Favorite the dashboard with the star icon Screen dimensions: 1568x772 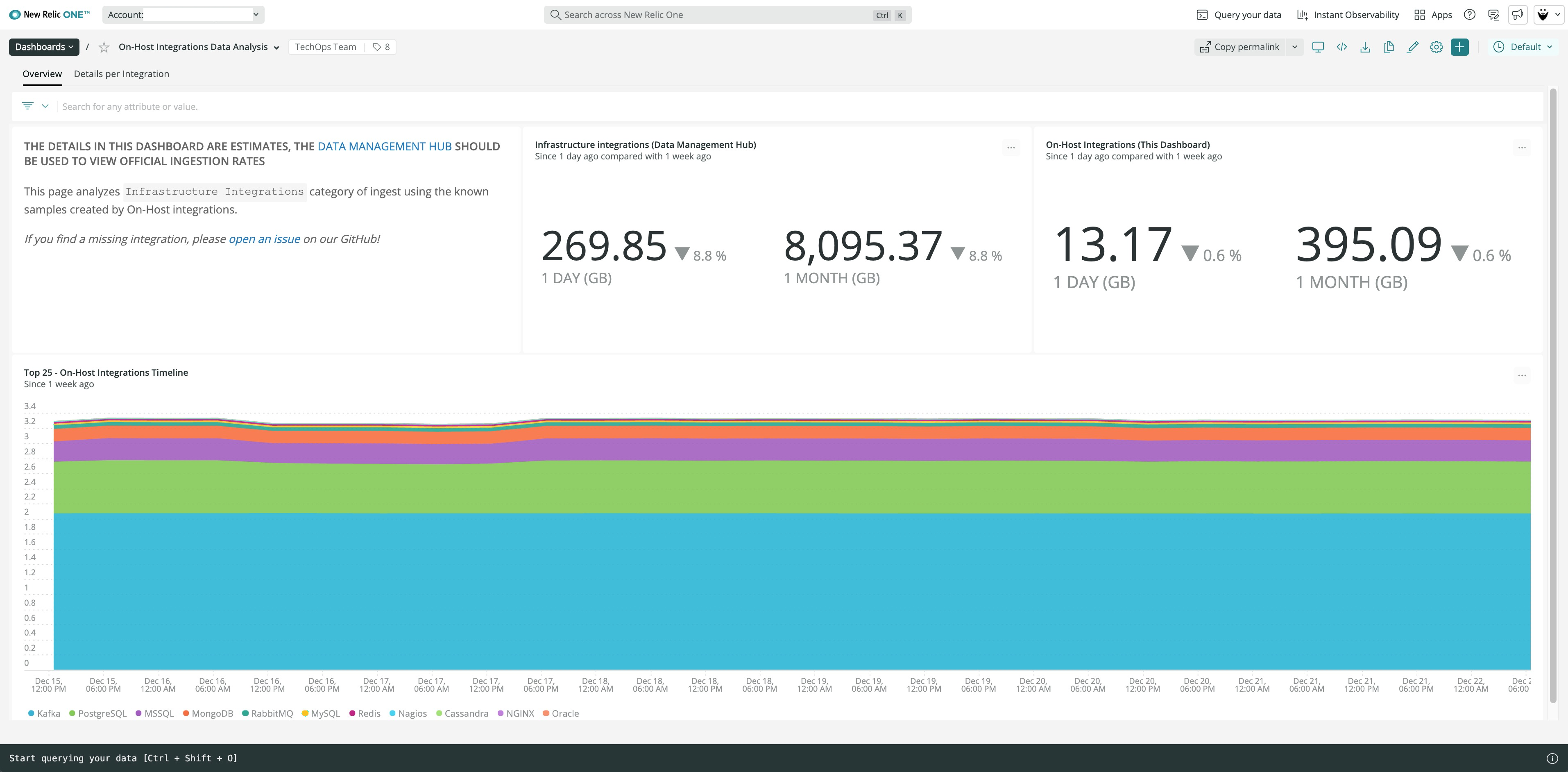pyautogui.click(x=104, y=48)
